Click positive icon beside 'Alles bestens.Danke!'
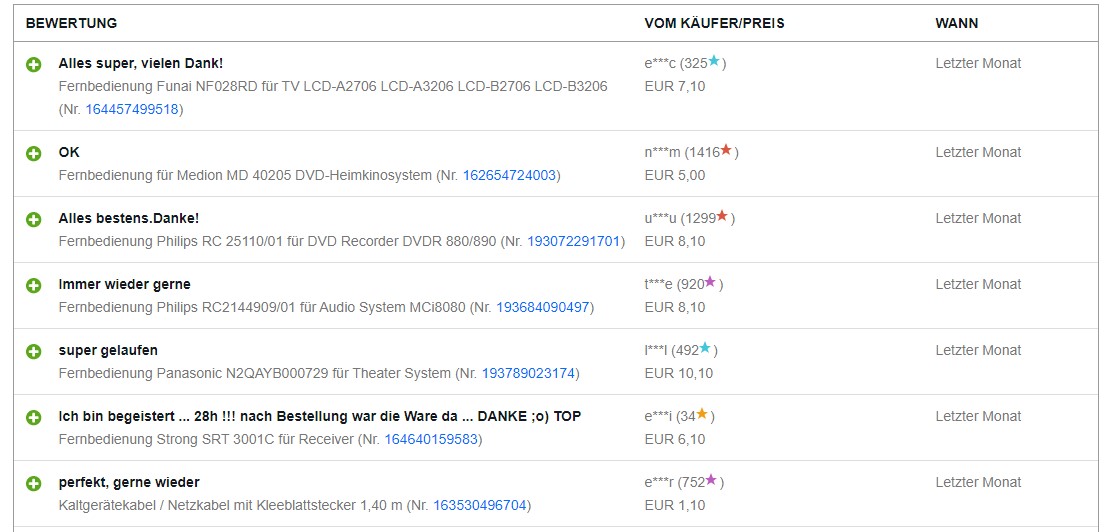The width and height of the screenshot is (1104, 532). [34, 220]
